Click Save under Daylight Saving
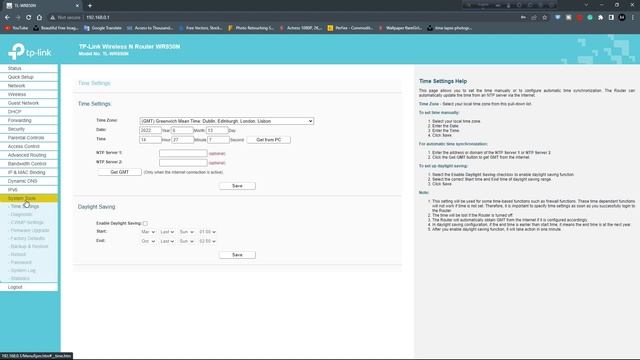 (x=238, y=255)
